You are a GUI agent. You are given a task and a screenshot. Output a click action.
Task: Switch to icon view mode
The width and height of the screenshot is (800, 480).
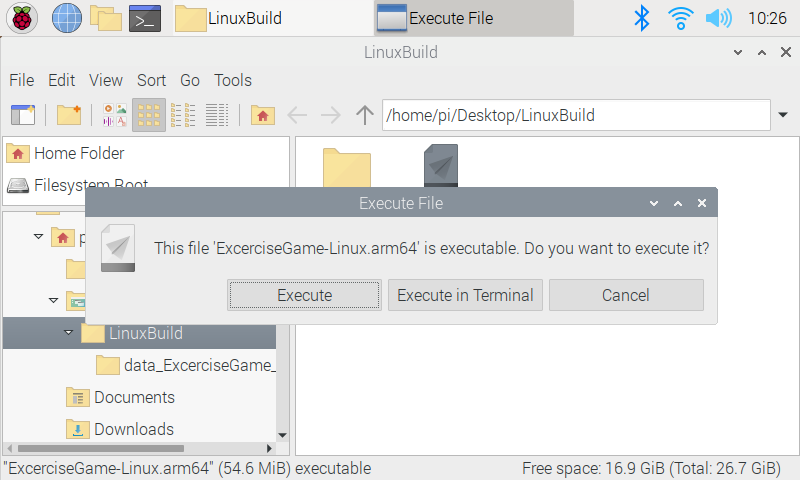149,115
